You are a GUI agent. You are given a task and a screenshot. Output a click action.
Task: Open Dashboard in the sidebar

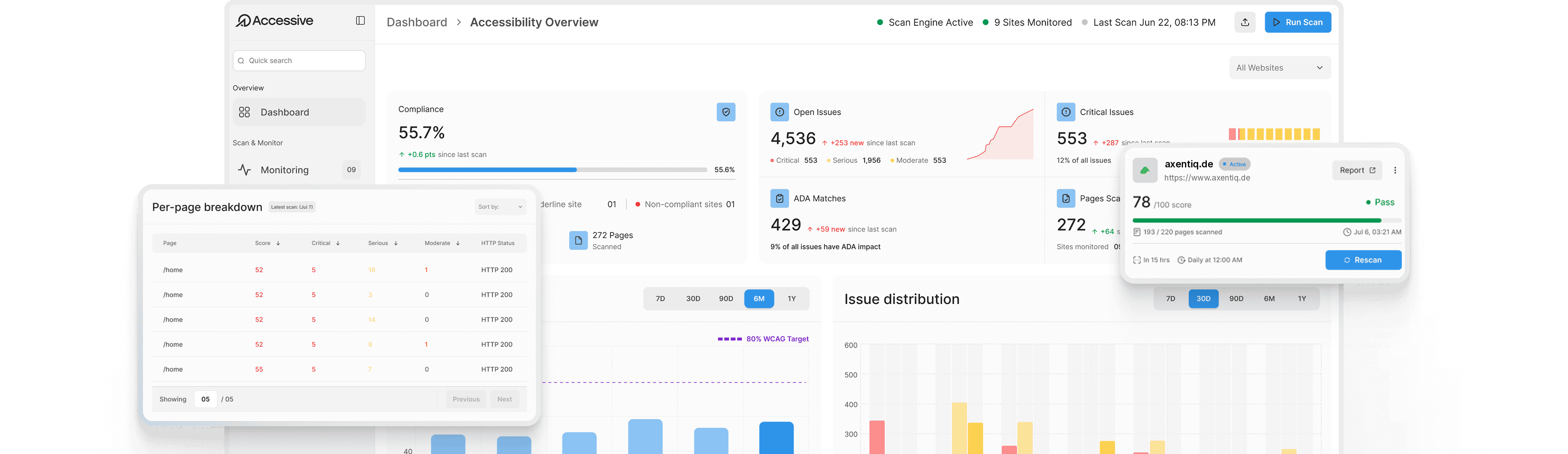pyautogui.click(x=299, y=112)
